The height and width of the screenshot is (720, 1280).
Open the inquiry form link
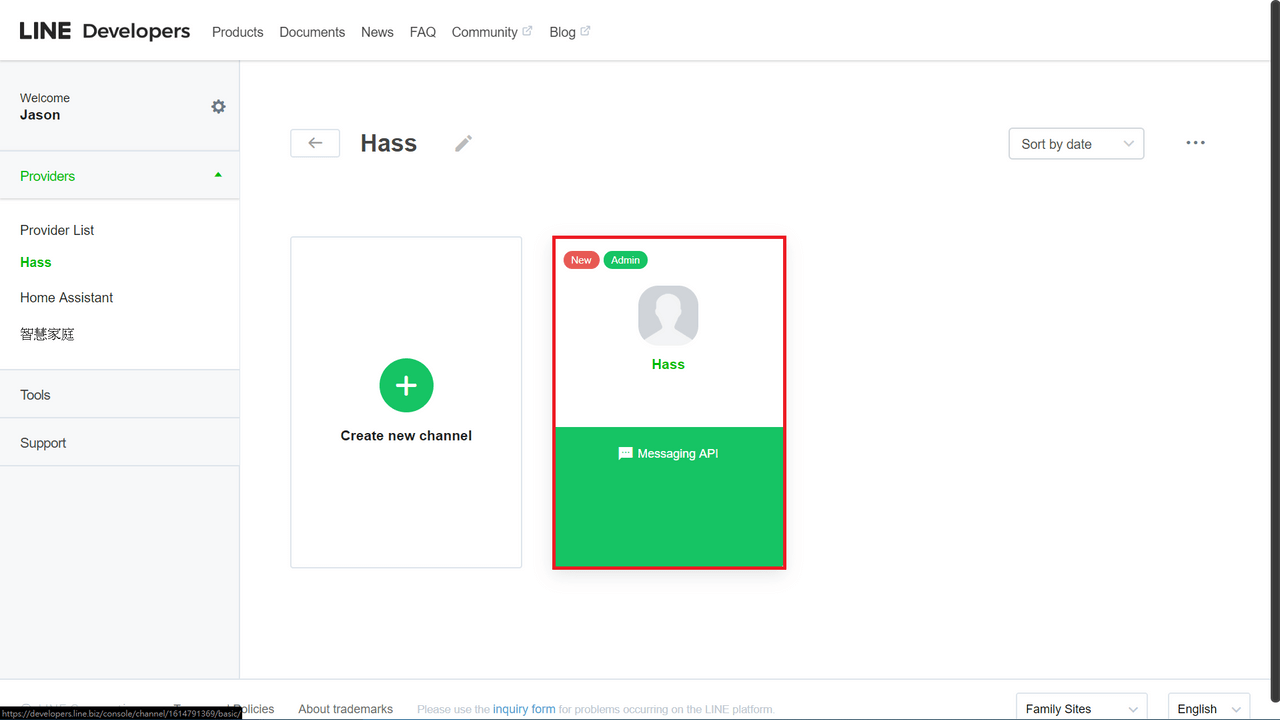[x=524, y=709]
